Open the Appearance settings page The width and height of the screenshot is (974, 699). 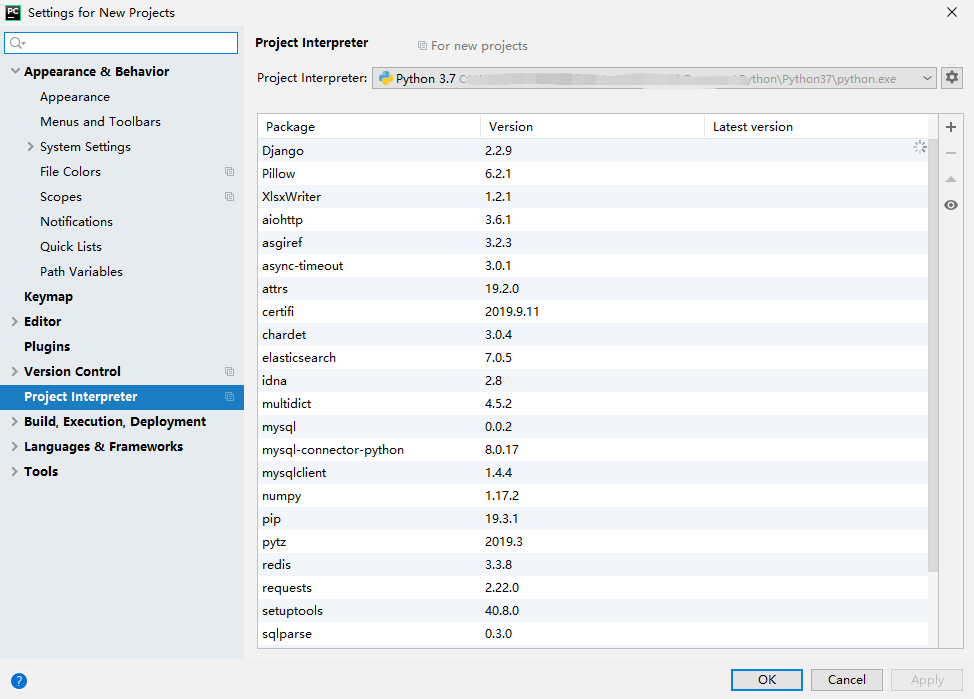pyautogui.click(x=75, y=97)
